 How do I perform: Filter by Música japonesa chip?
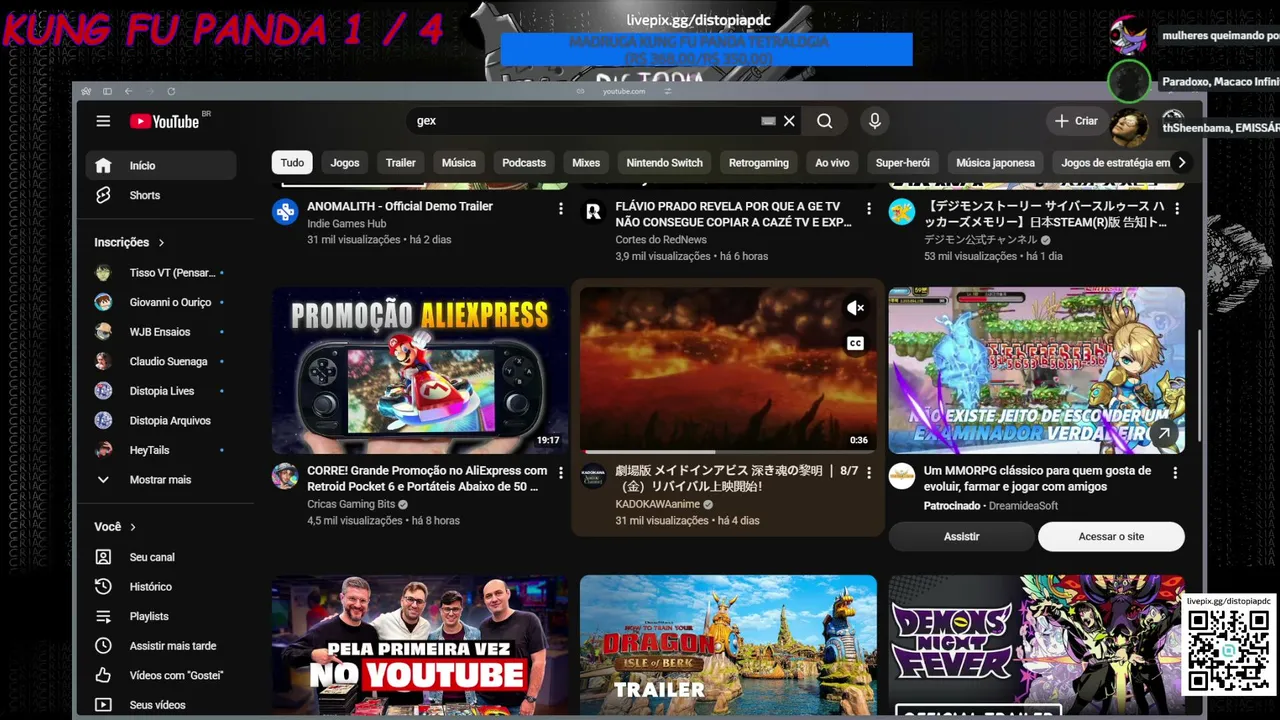pos(995,163)
